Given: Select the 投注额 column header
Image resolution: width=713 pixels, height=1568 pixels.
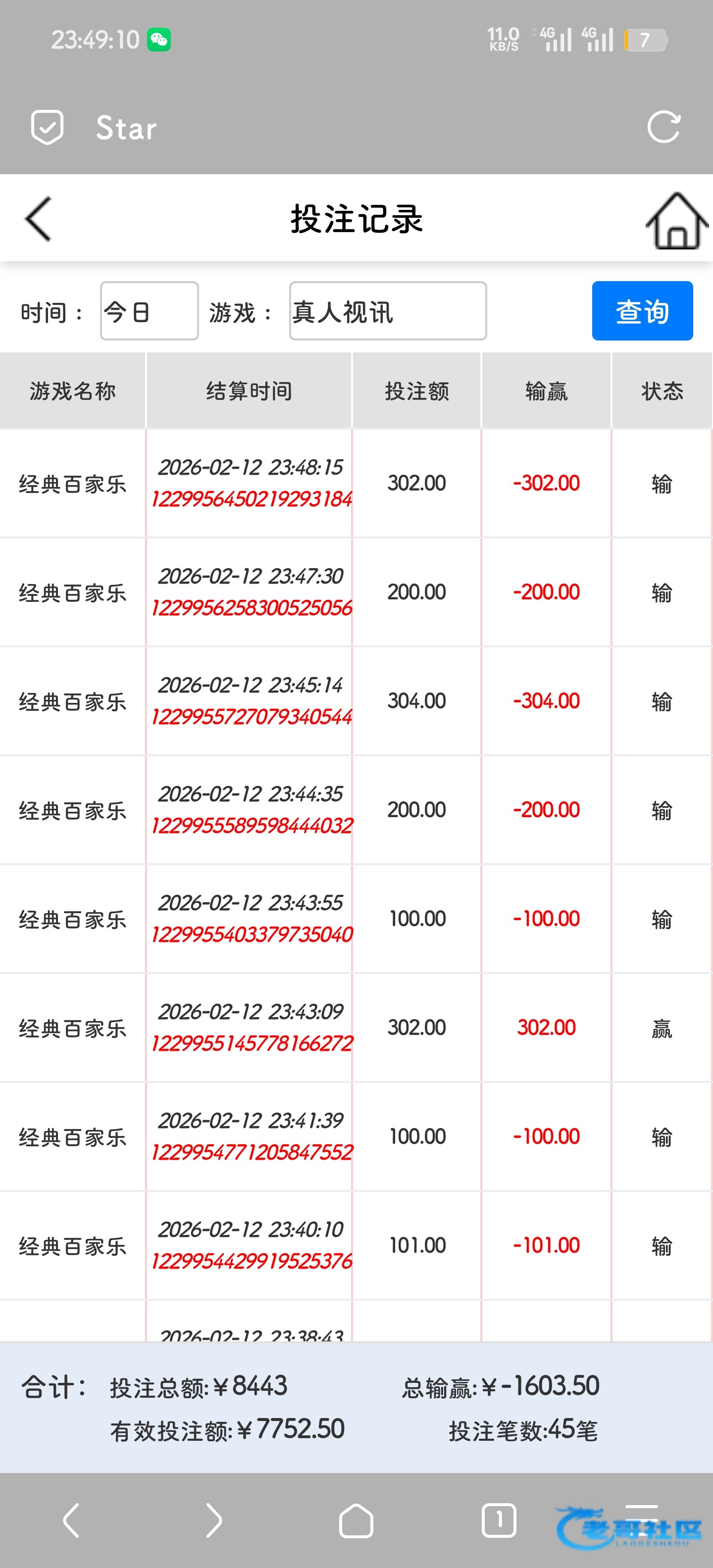Looking at the screenshot, I should tap(417, 391).
